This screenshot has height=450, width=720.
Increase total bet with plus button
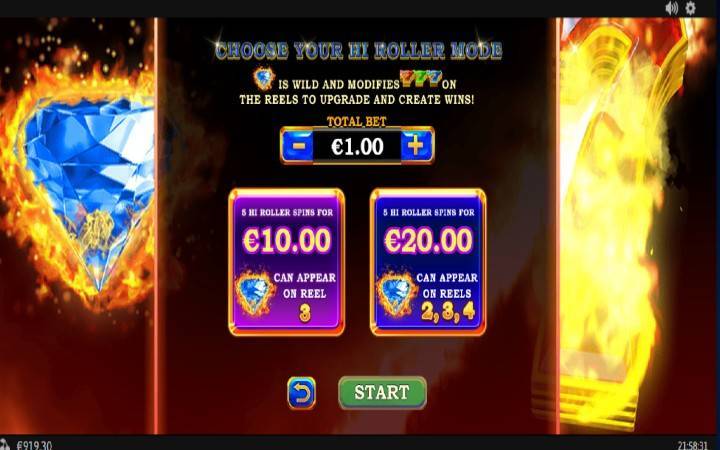pyautogui.click(x=416, y=146)
